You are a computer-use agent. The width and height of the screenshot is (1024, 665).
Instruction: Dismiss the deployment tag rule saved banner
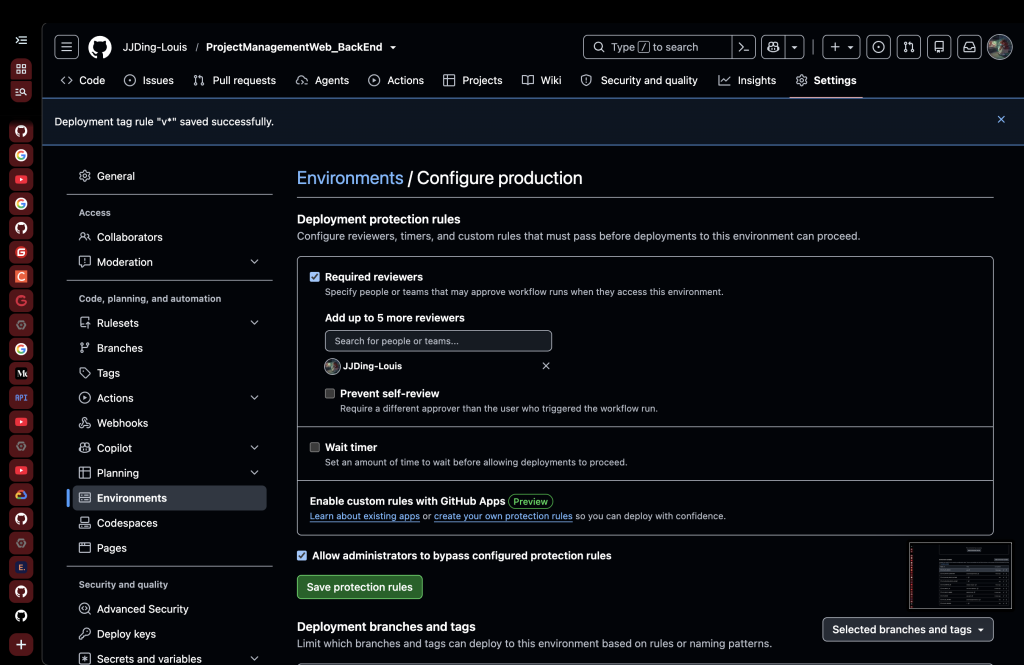point(1001,120)
